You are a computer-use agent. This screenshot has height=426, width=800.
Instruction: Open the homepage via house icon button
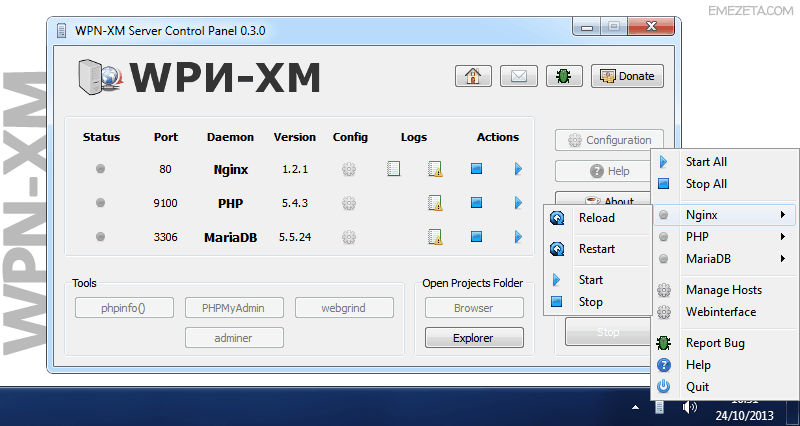[x=473, y=76]
